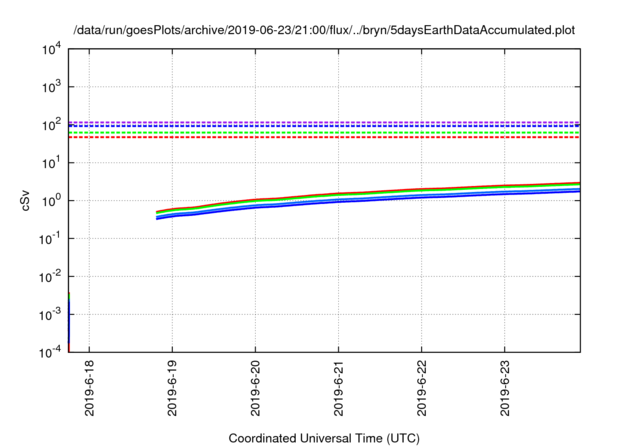Screen dimensions: 640x448
Task: Click the Coordinated Universal Time (UTC) axis label
Action: pos(324,438)
